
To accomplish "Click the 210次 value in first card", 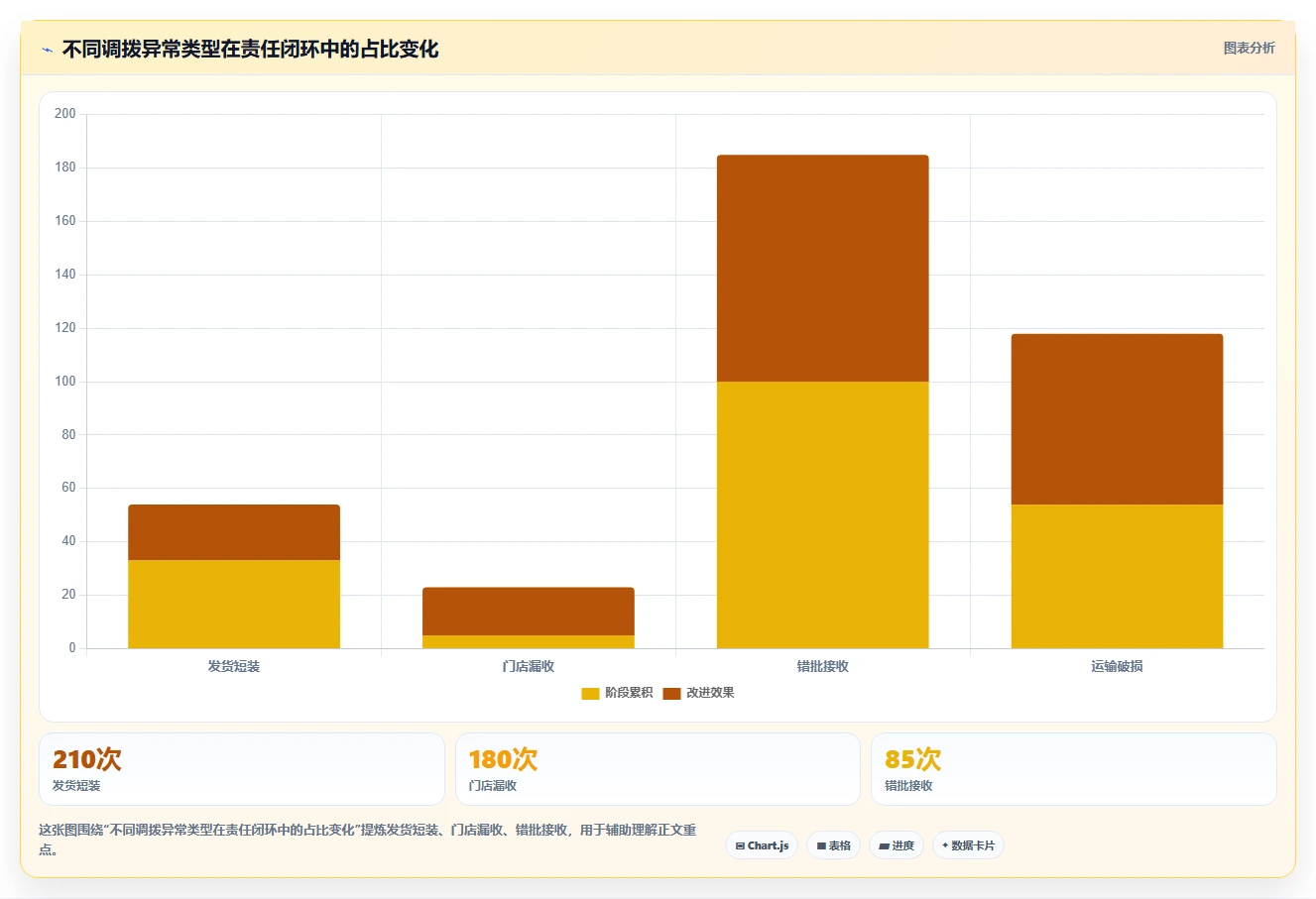I will coord(87,759).
